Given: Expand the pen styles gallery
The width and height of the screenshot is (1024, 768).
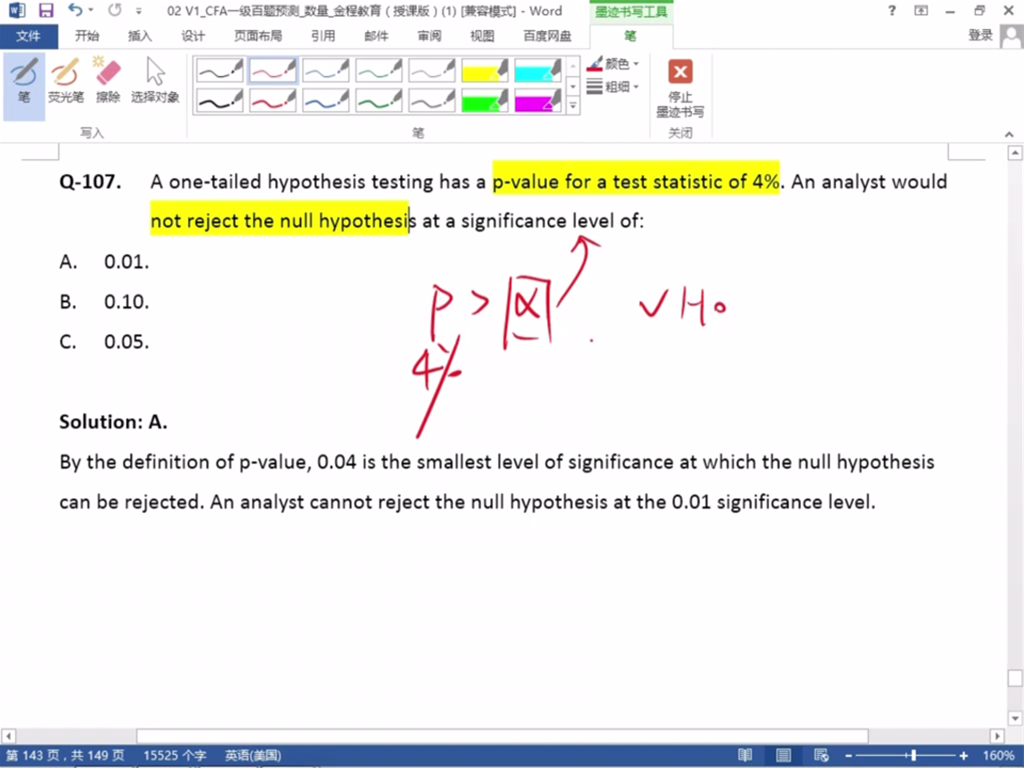Looking at the screenshot, I should 573,105.
